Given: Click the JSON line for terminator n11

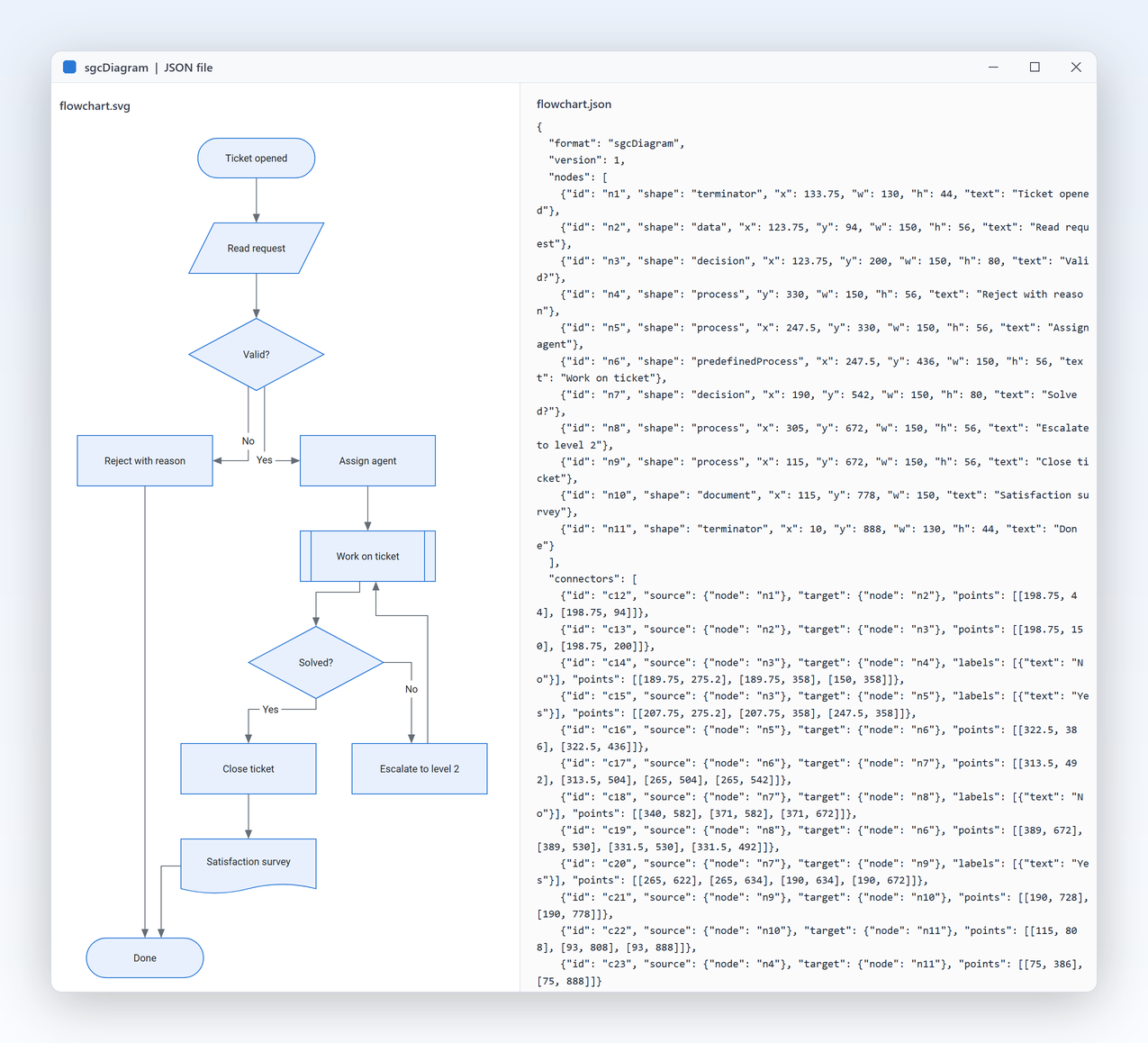Looking at the screenshot, I should click(x=807, y=537).
